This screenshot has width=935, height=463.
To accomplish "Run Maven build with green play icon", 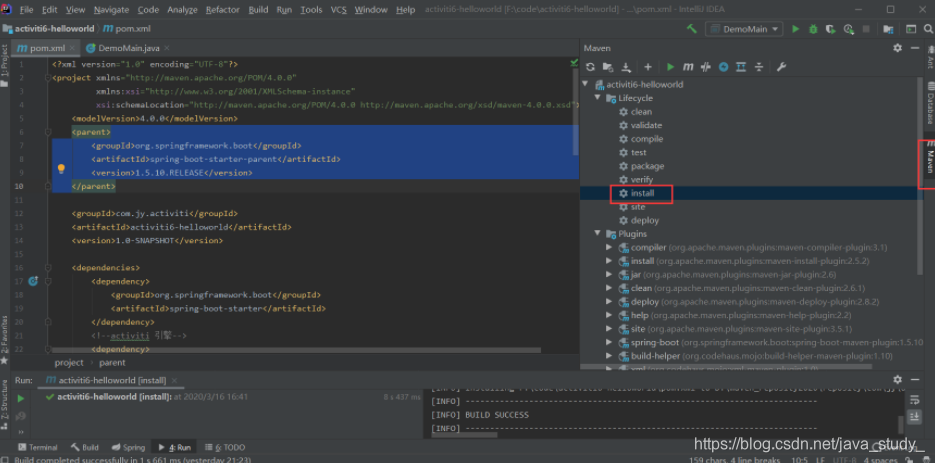I will click(671, 67).
